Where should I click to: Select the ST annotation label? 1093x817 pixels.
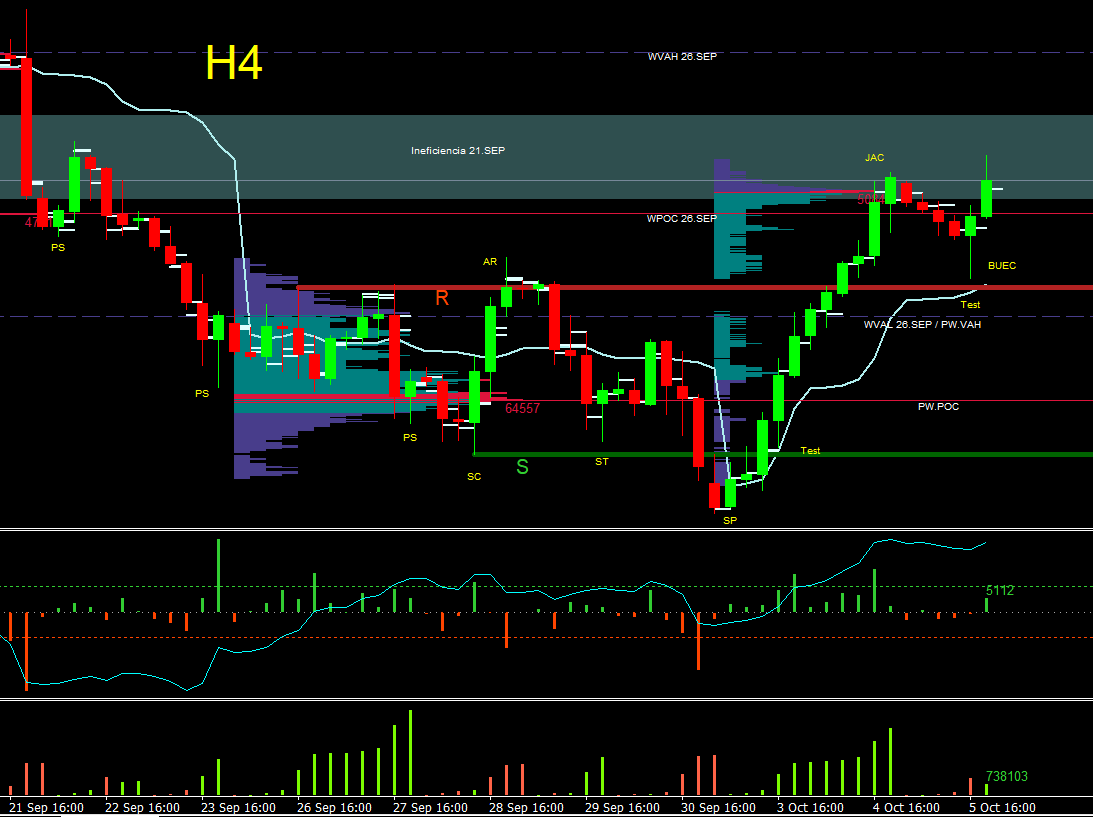tap(602, 461)
